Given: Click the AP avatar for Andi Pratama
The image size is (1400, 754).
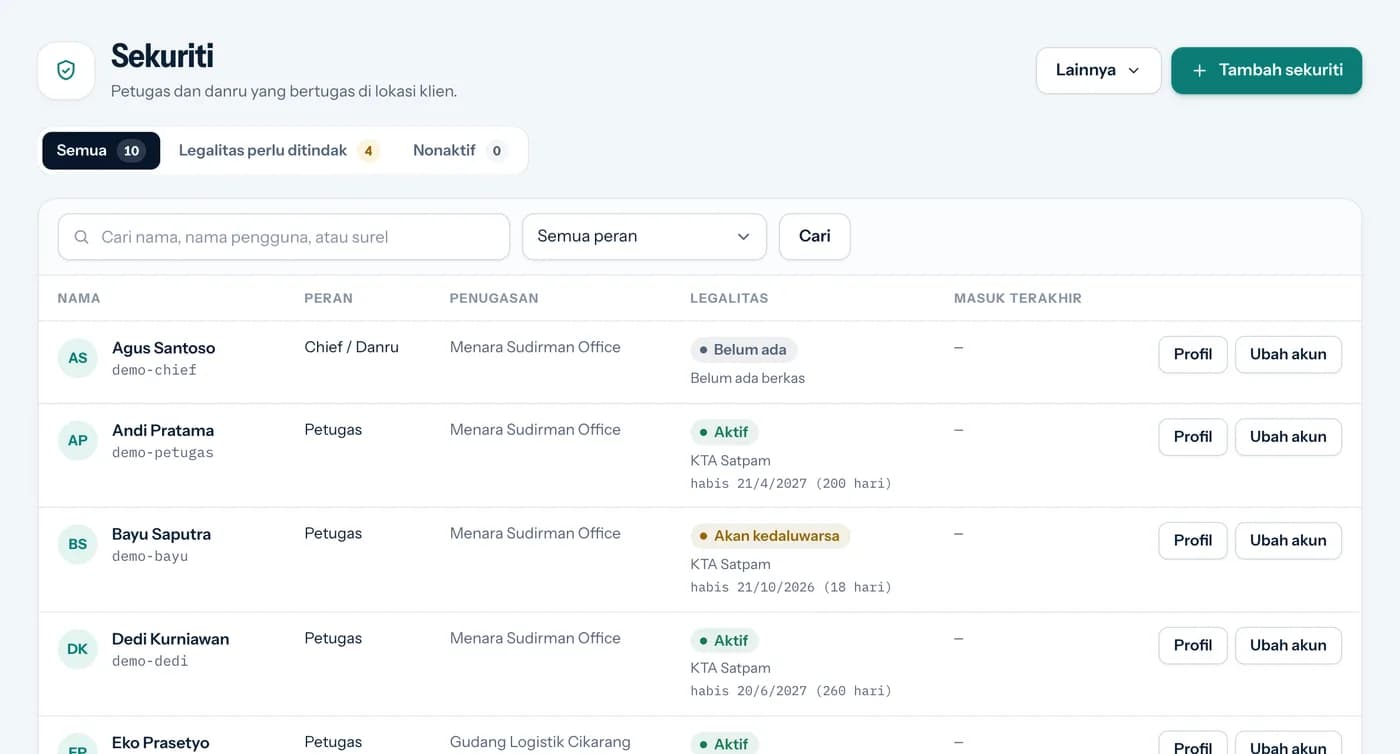Looking at the screenshot, I should click(78, 440).
